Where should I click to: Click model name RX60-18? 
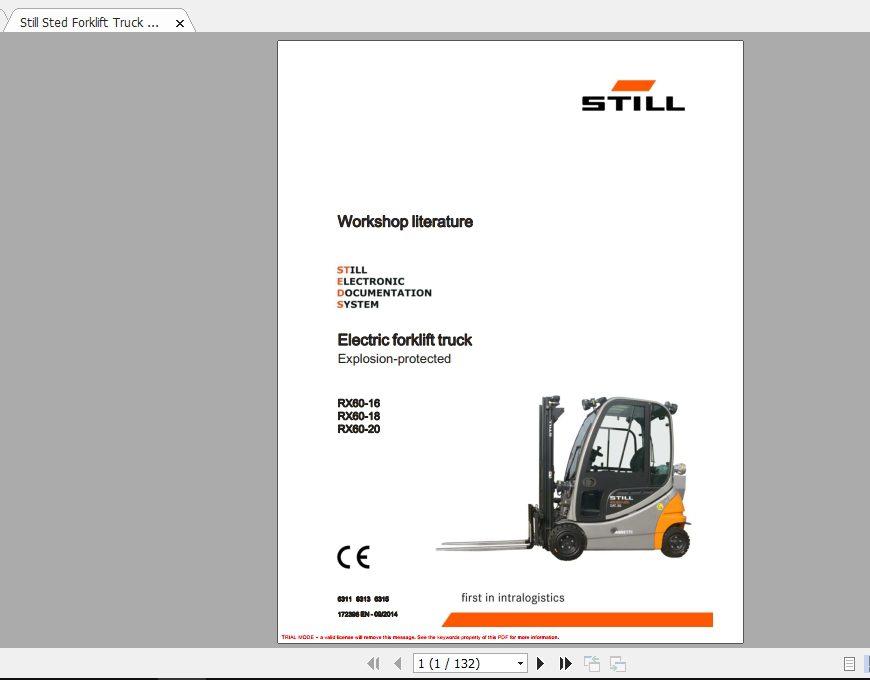click(x=358, y=416)
